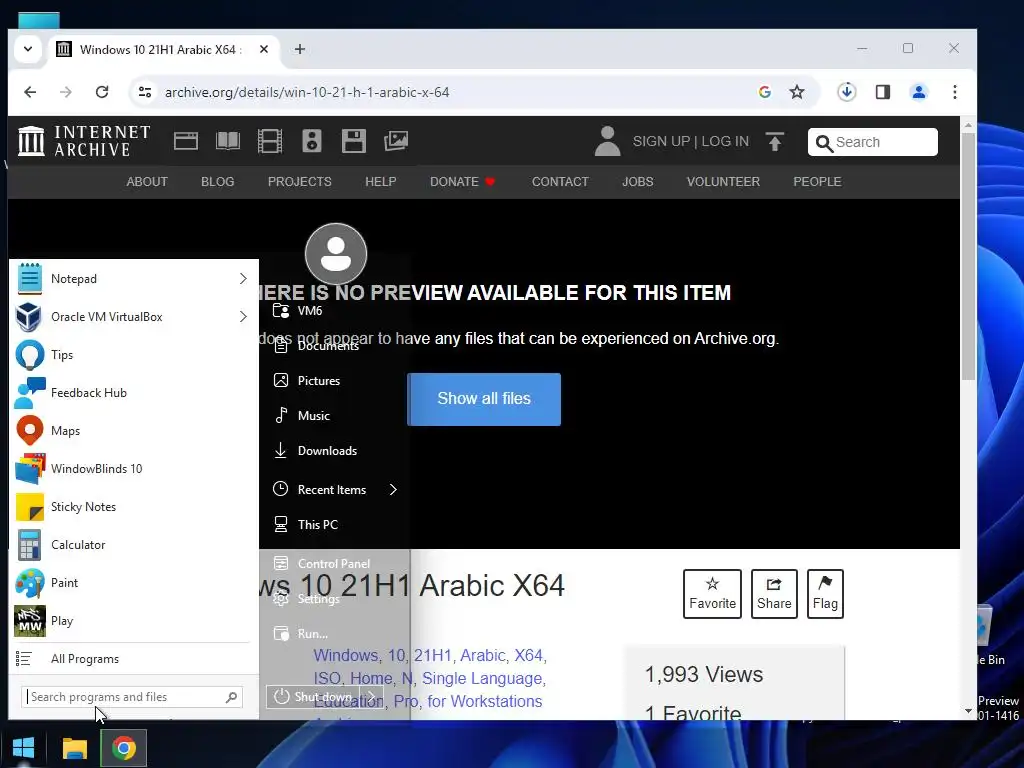Open Chrome downloads icon
1024x768 pixels.
[x=846, y=92]
